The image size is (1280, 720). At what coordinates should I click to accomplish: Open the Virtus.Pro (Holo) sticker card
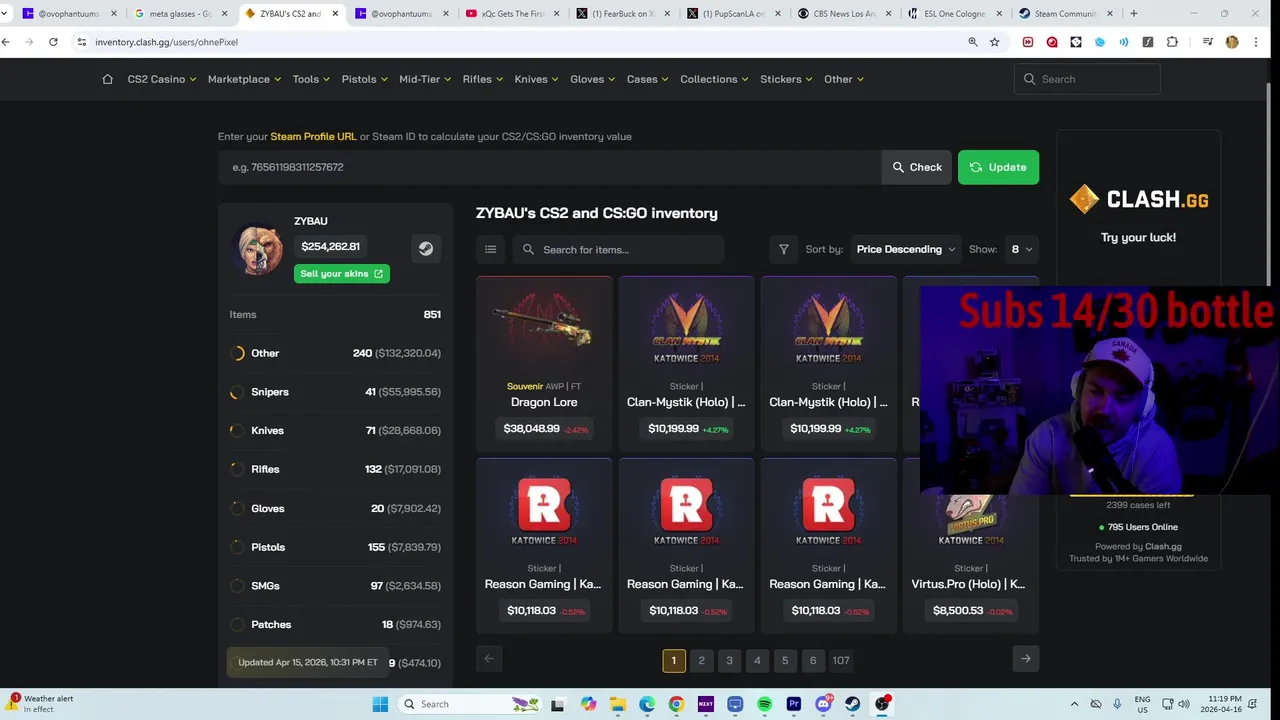[971, 545]
